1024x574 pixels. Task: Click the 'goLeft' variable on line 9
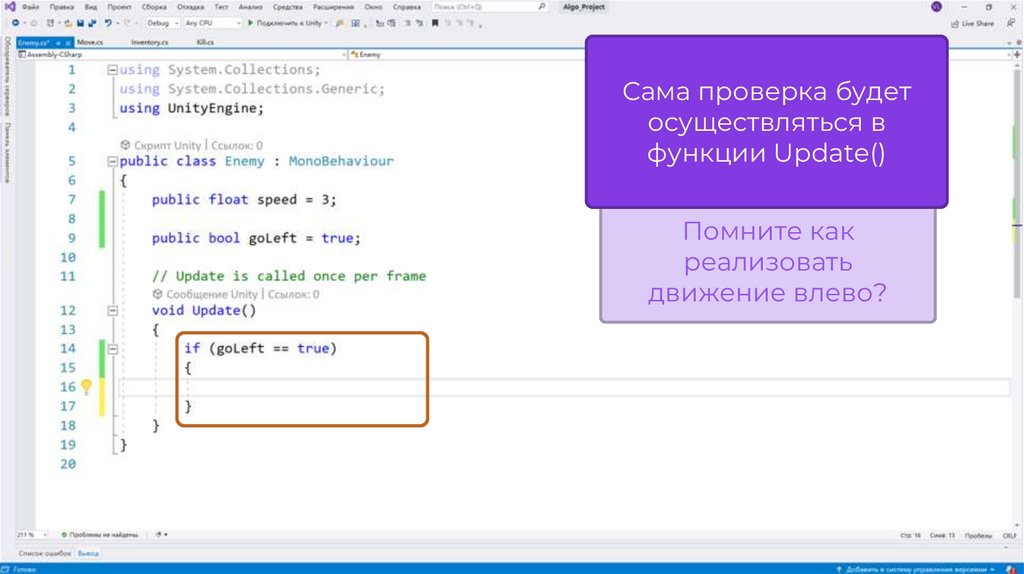pos(272,238)
